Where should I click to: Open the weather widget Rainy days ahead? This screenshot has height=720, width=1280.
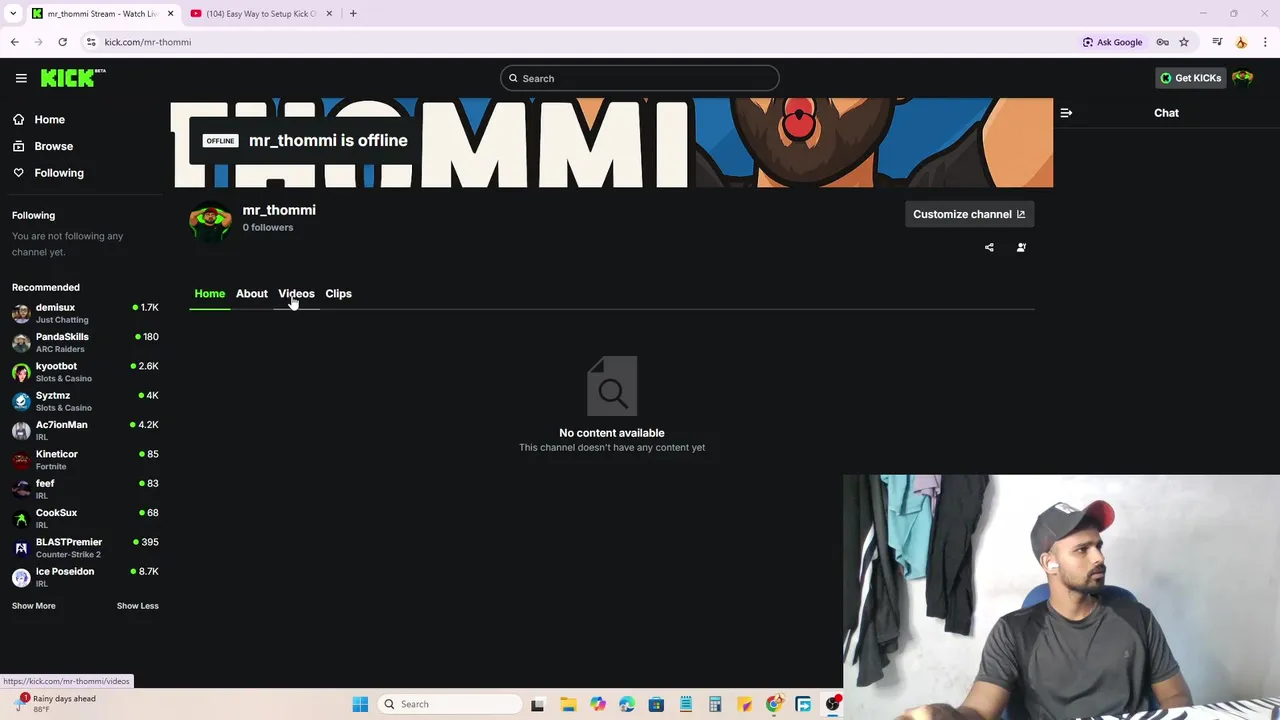pos(55,704)
